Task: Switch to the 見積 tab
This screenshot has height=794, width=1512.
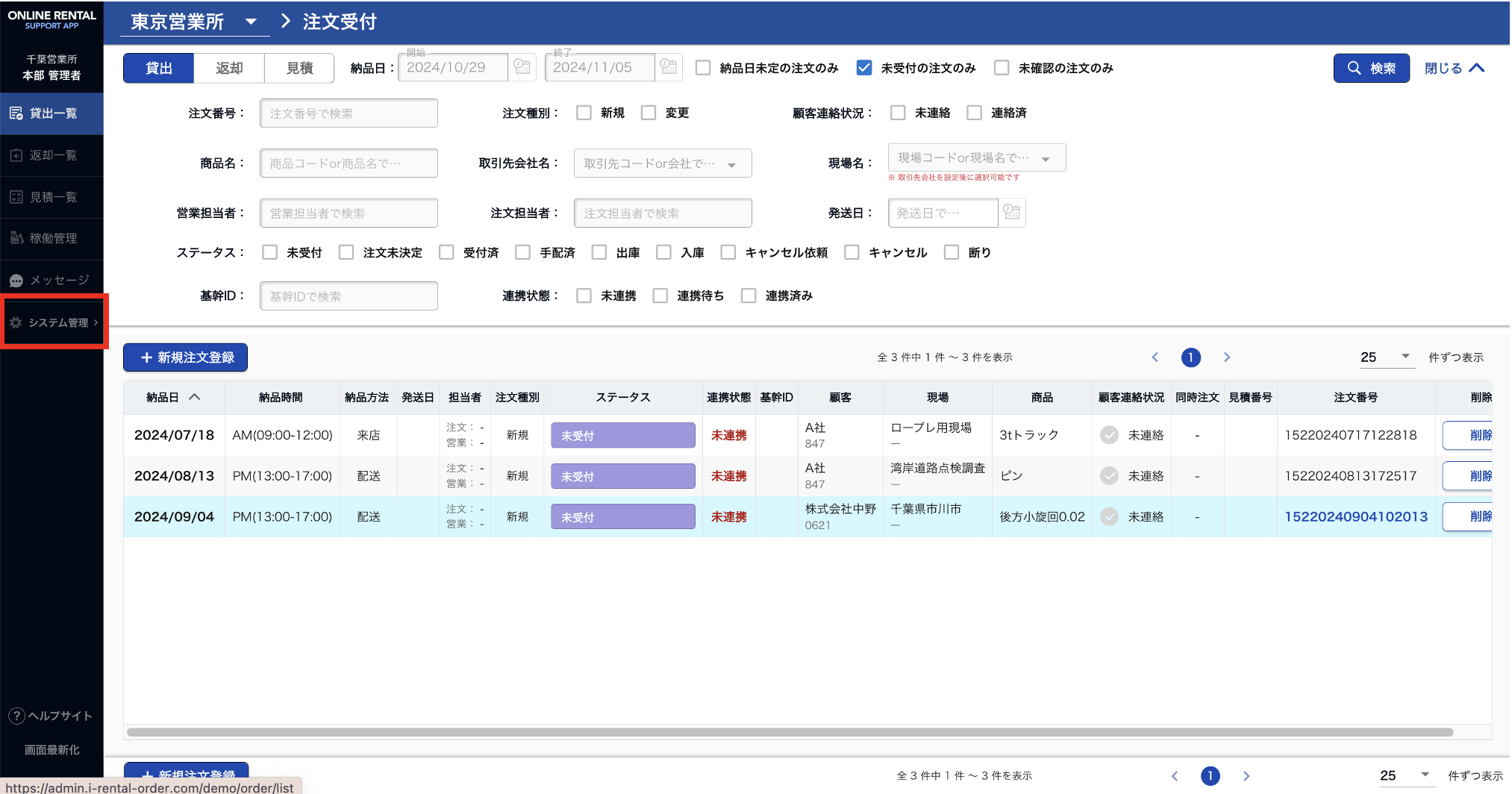Action: pos(299,68)
